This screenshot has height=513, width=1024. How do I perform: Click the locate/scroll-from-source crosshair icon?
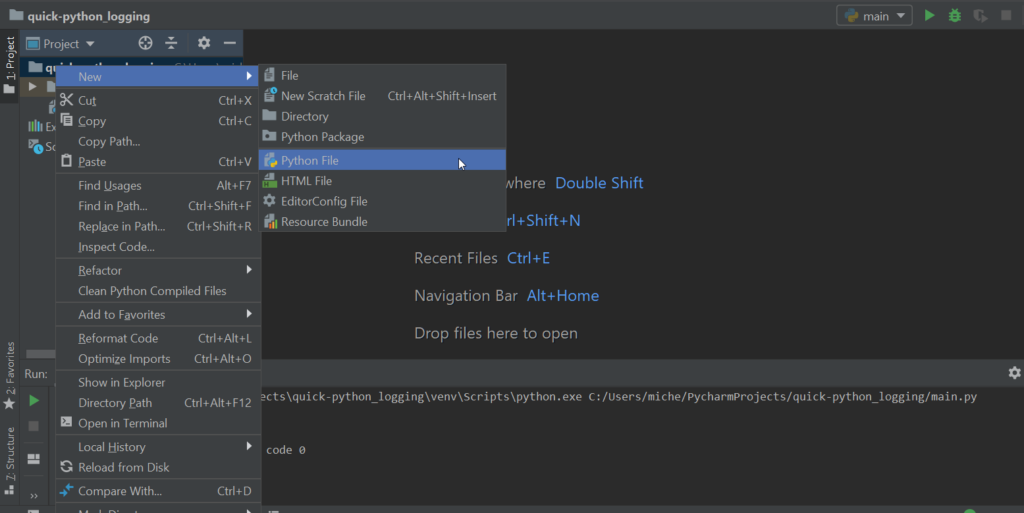coord(146,43)
